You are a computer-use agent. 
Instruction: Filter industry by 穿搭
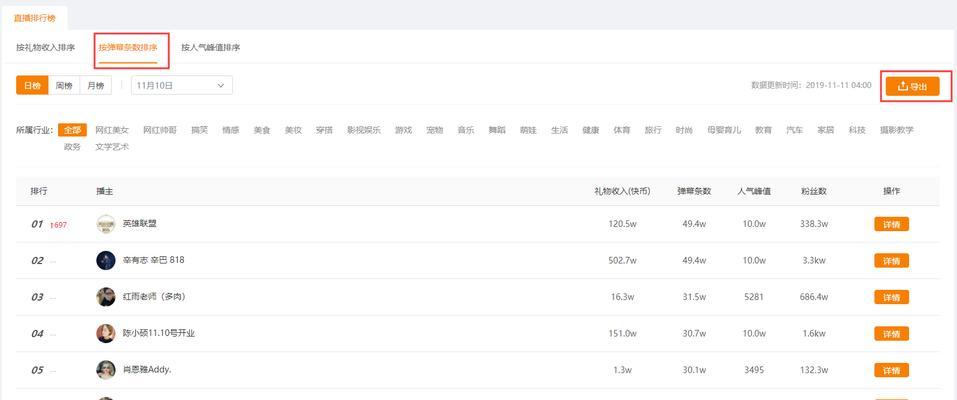pos(325,130)
